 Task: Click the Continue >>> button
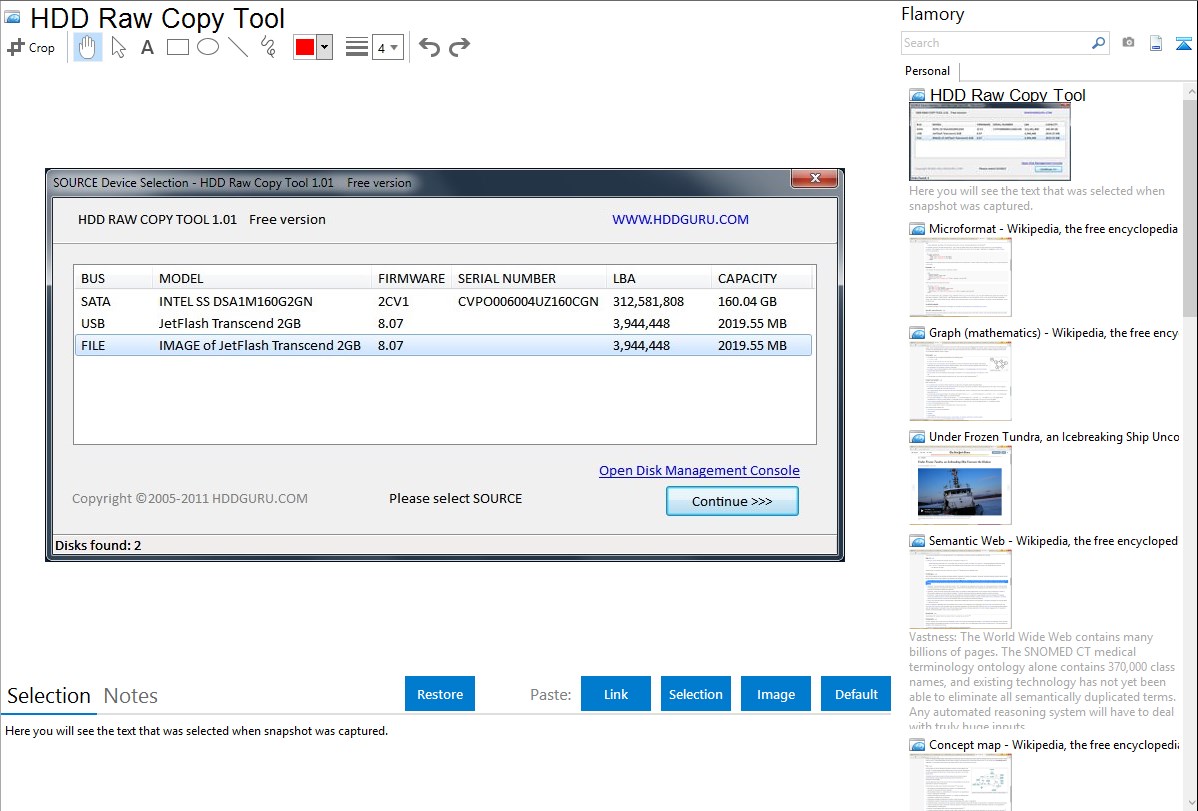point(732,501)
